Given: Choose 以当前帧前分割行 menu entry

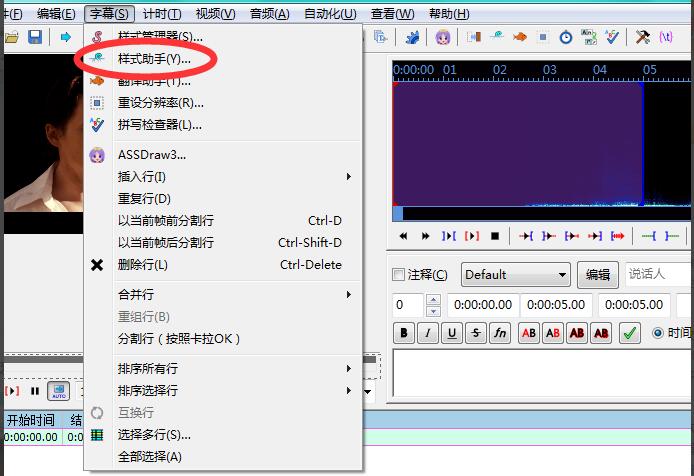Looking at the screenshot, I should (x=224, y=221).
